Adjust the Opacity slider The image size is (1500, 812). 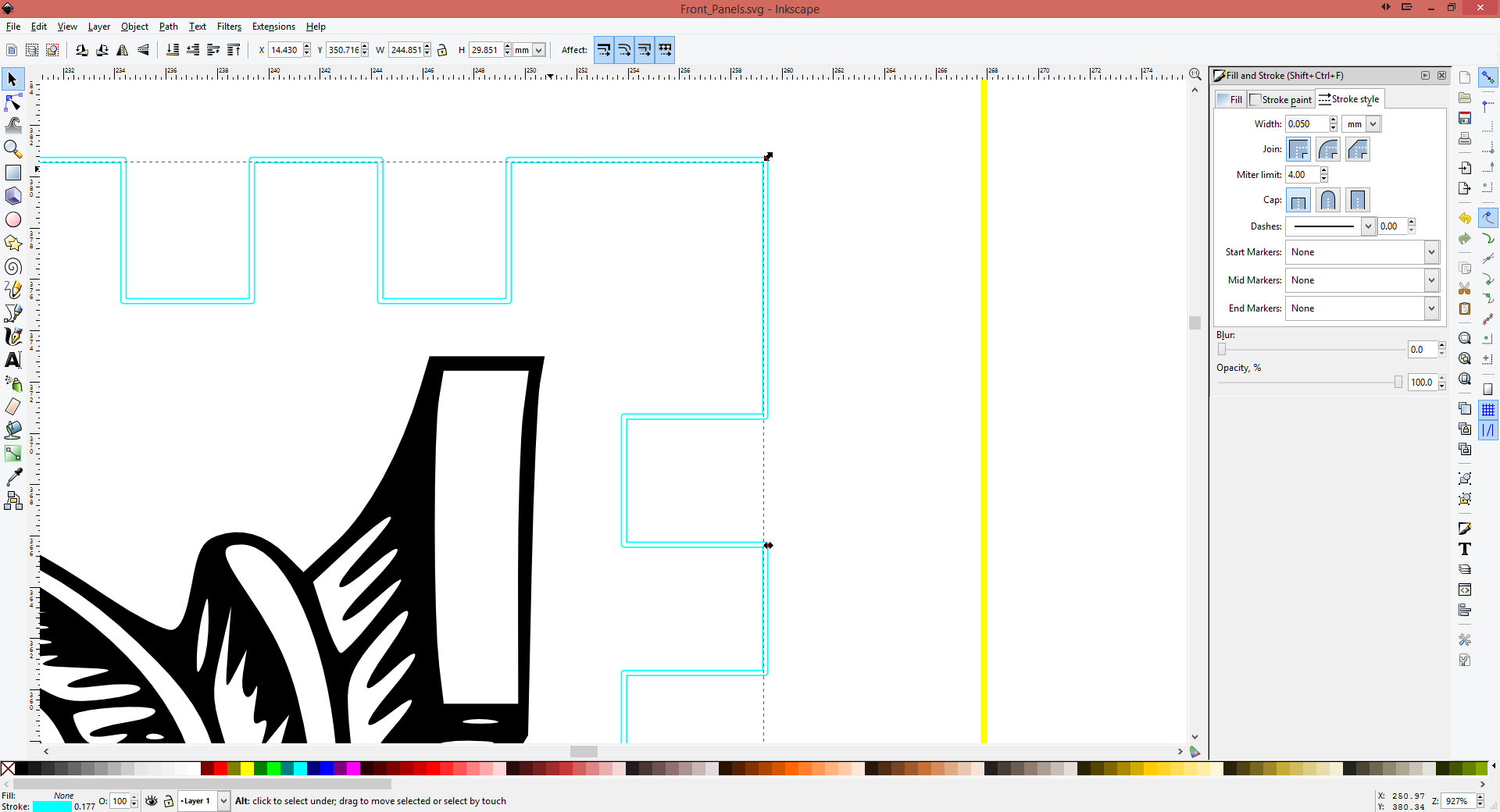click(x=1310, y=383)
